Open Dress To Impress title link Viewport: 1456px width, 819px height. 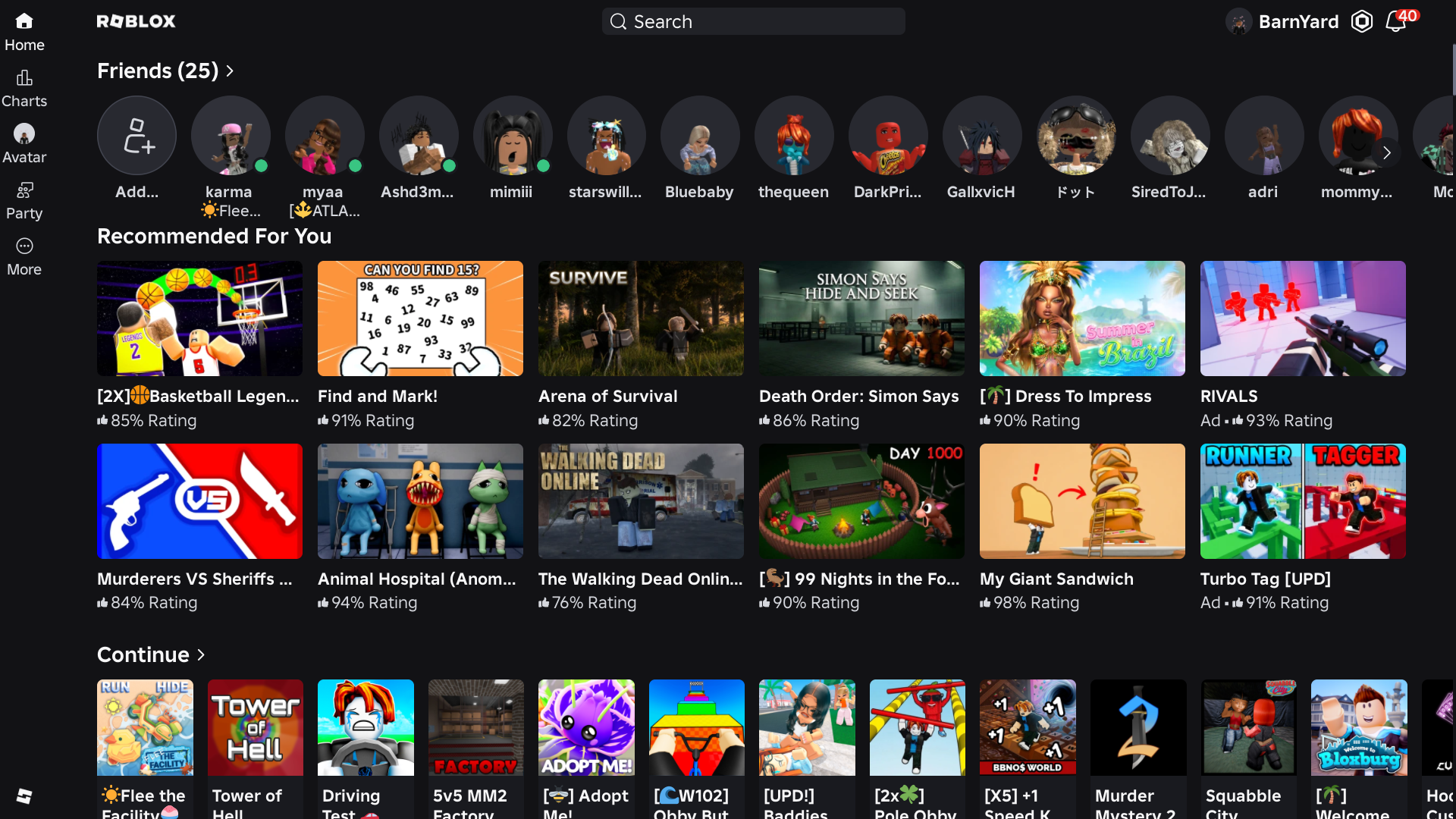tap(1065, 397)
